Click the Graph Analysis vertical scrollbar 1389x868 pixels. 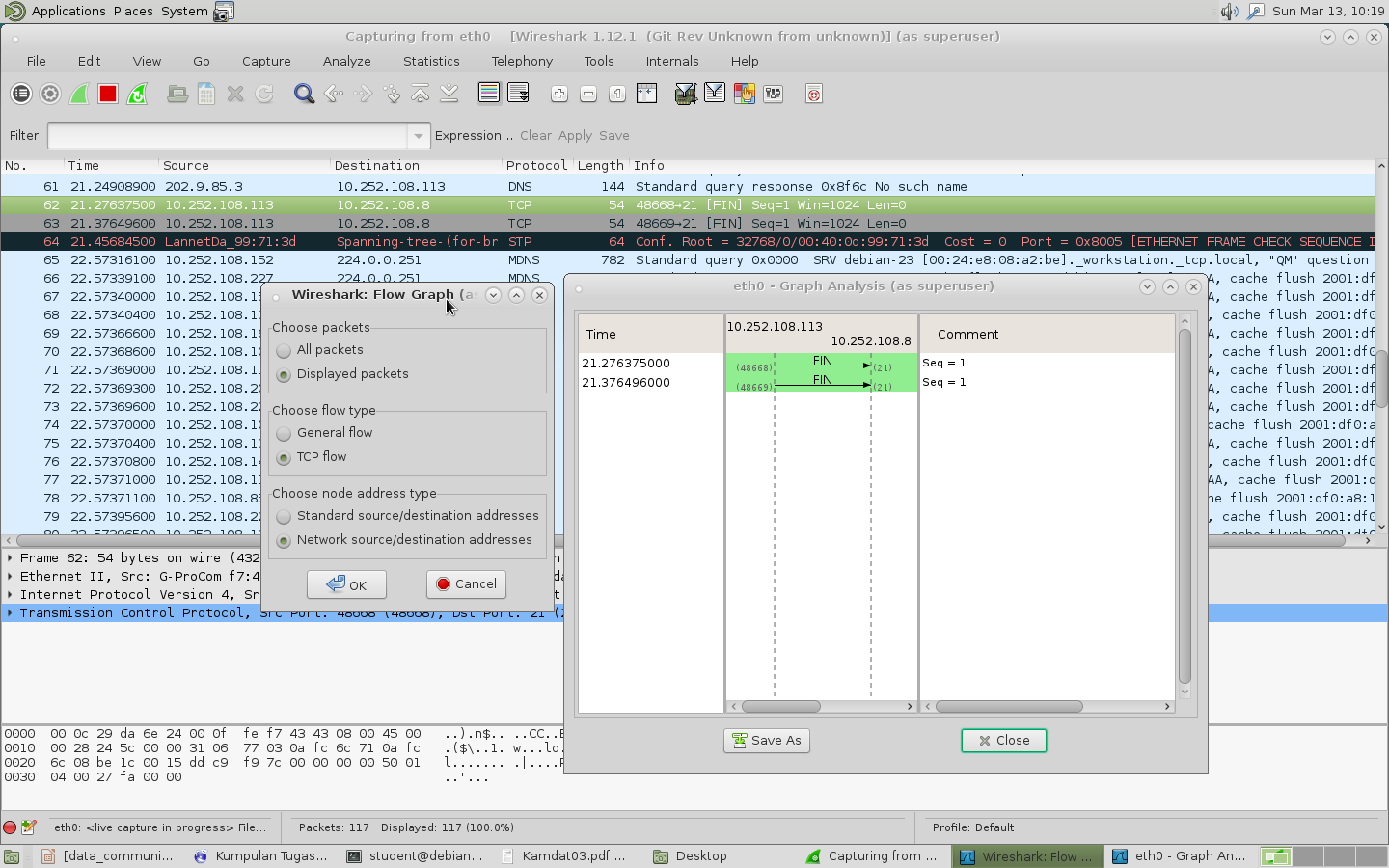(1185, 506)
